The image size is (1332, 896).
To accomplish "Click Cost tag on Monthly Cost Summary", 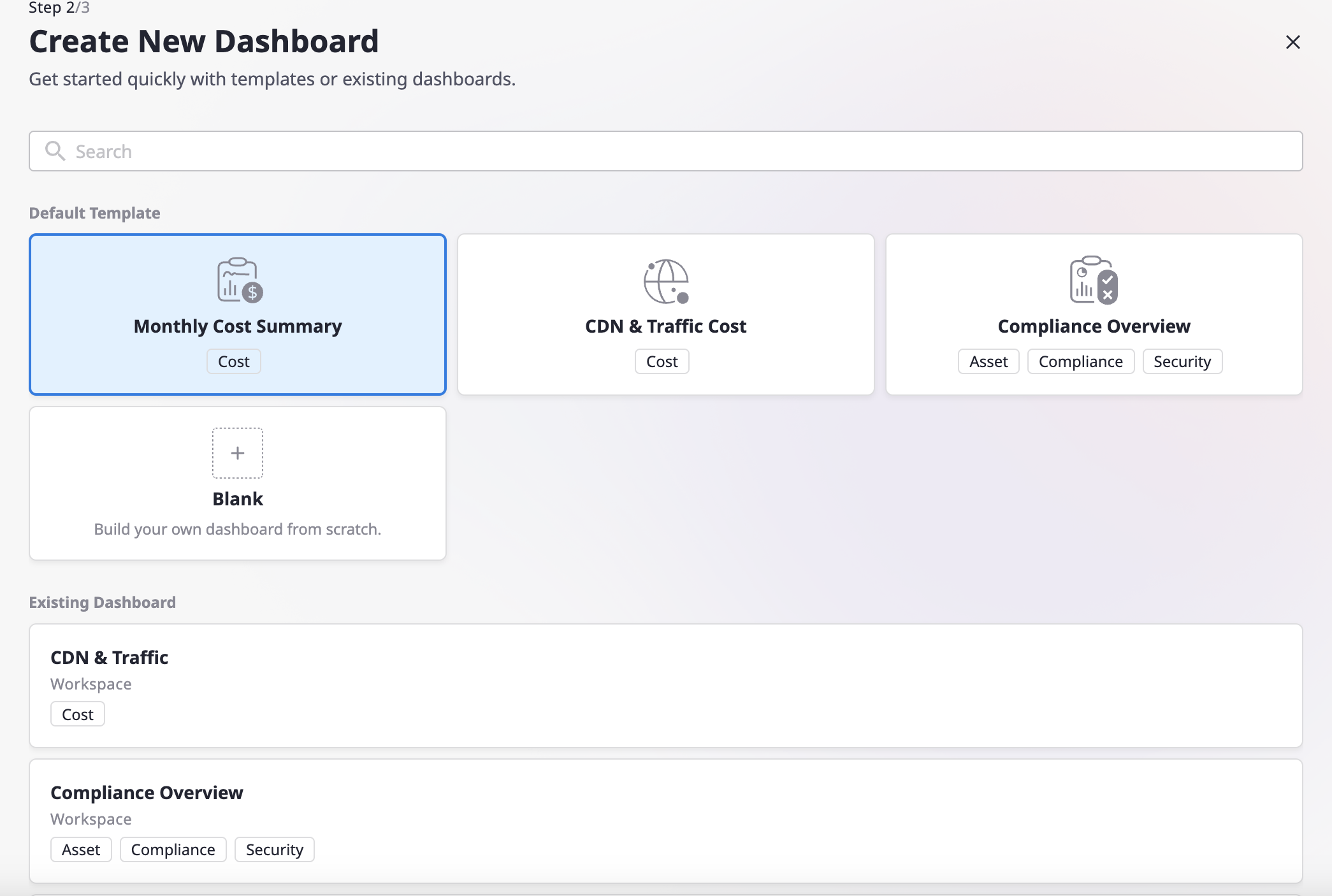I will pyautogui.click(x=234, y=361).
